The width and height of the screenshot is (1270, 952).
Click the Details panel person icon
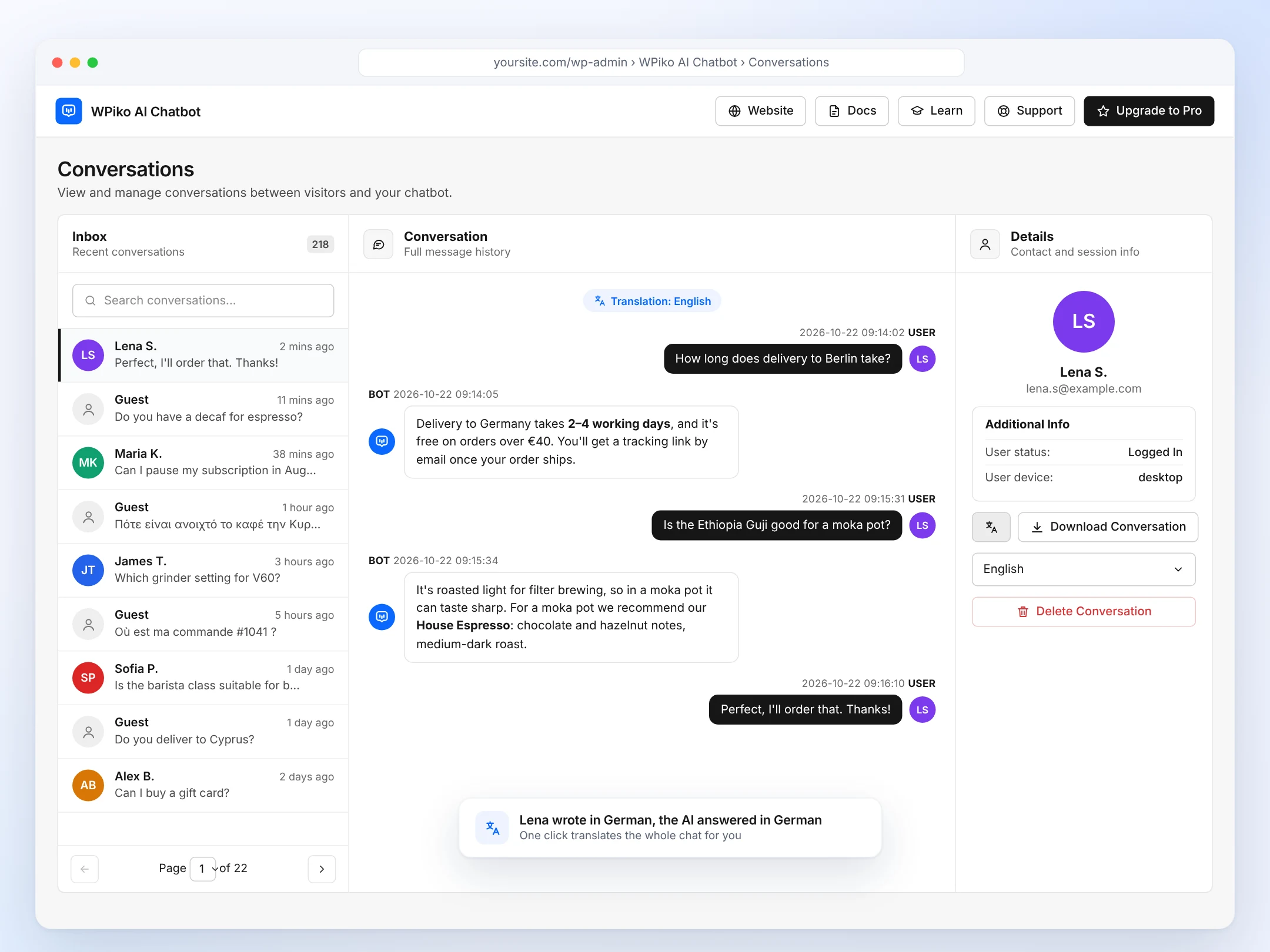(x=985, y=244)
